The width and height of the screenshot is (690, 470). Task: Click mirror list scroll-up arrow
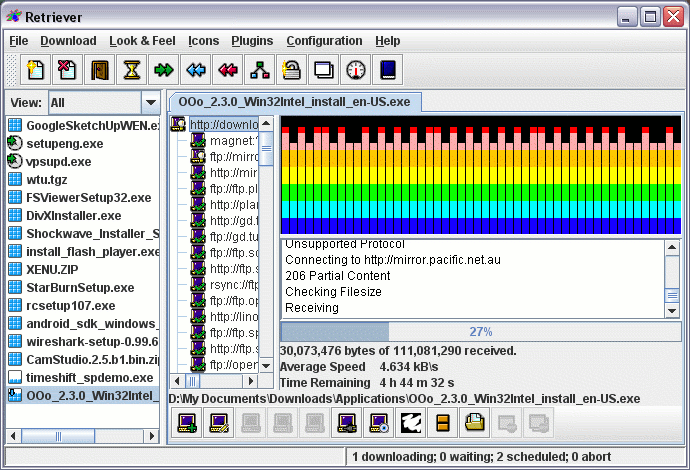click(266, 124)
